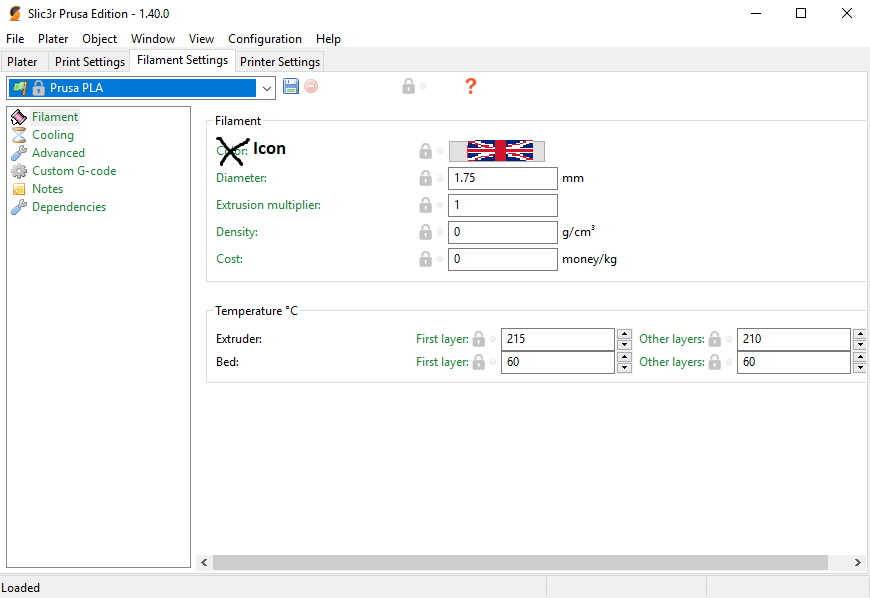
Task: Click reset dot for Bed First layer
Action: [493, 362]
